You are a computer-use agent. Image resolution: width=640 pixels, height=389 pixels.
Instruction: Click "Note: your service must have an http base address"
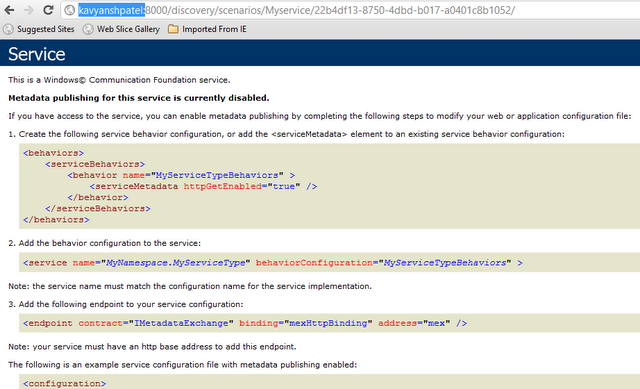coord(152,347)
